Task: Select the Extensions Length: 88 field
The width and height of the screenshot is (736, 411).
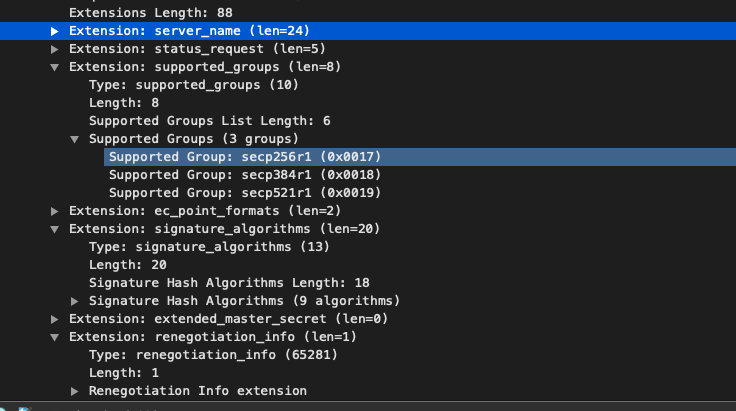Action: tap(151, 13)
